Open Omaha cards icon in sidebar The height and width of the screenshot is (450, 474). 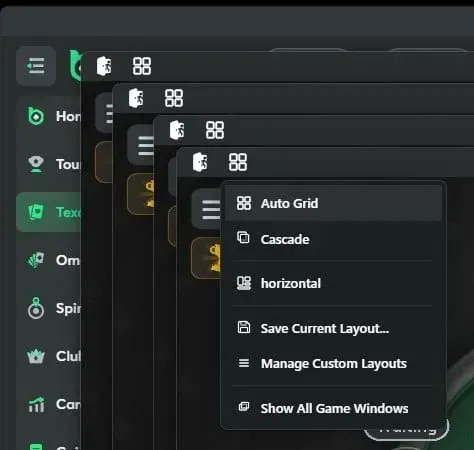click(36, 260)
